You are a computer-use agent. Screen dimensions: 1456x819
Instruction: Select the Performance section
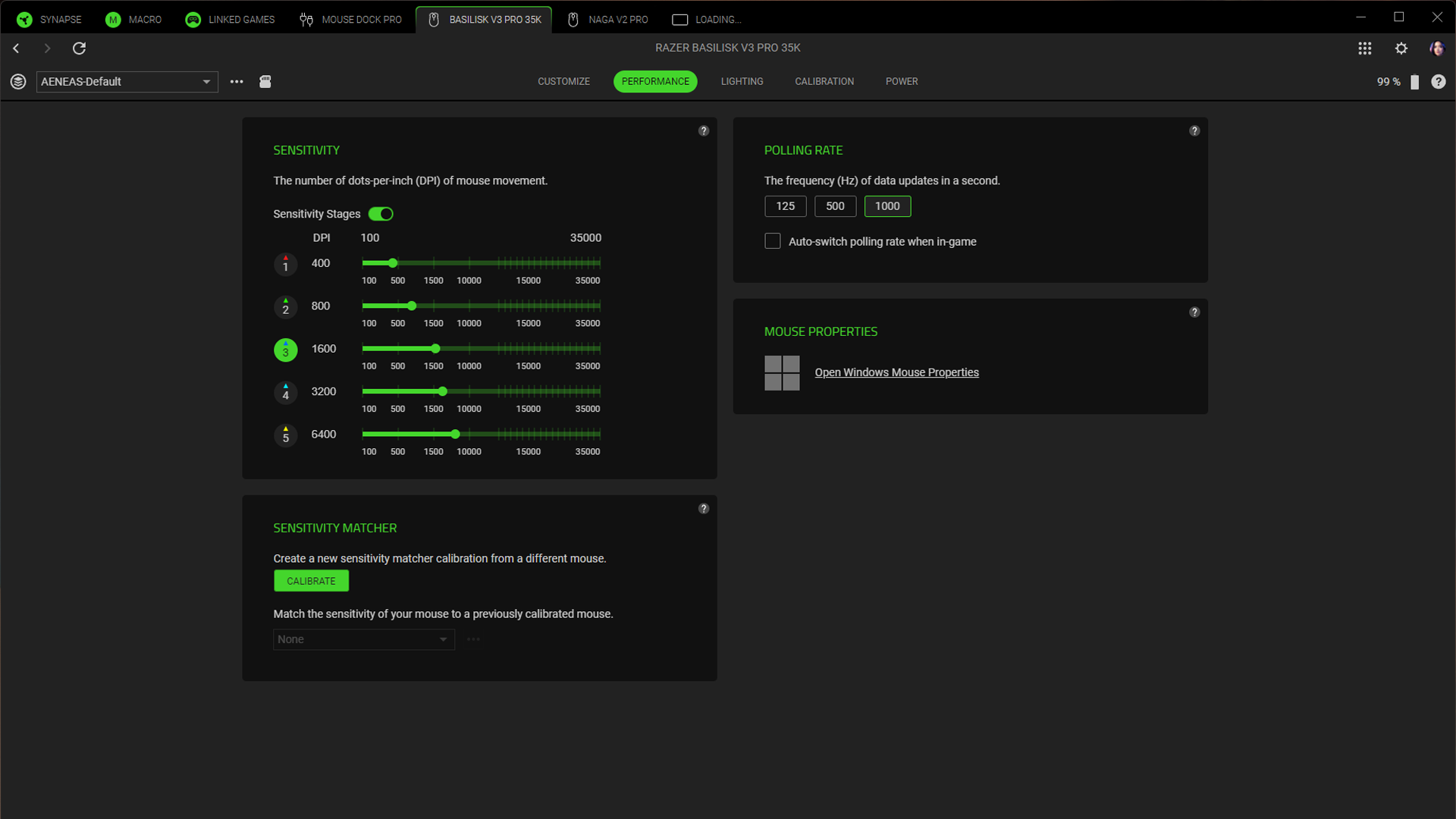(x=655, y=82)
